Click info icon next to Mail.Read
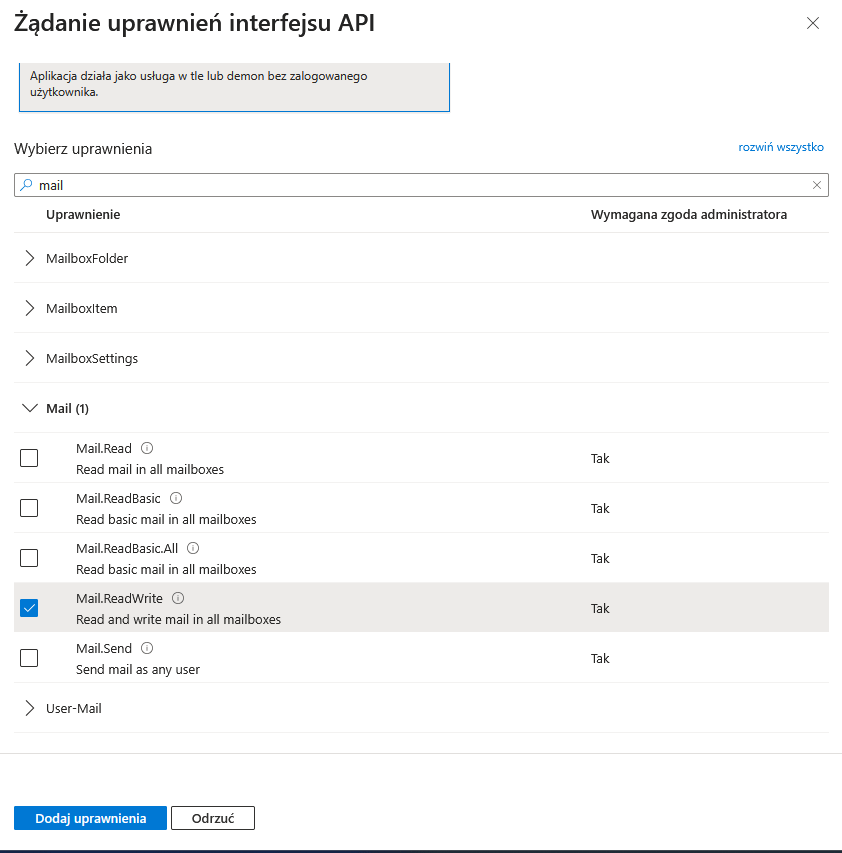Screen dimensions: 842x853 [x=147, y=448]
